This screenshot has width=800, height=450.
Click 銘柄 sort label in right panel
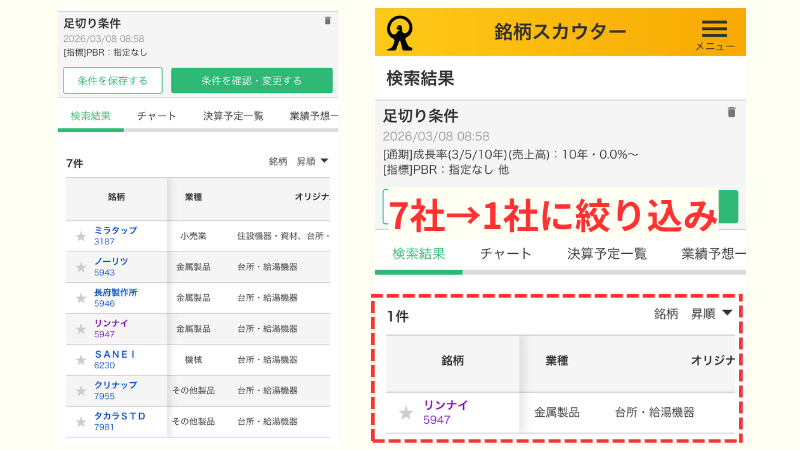click(666, 314)
